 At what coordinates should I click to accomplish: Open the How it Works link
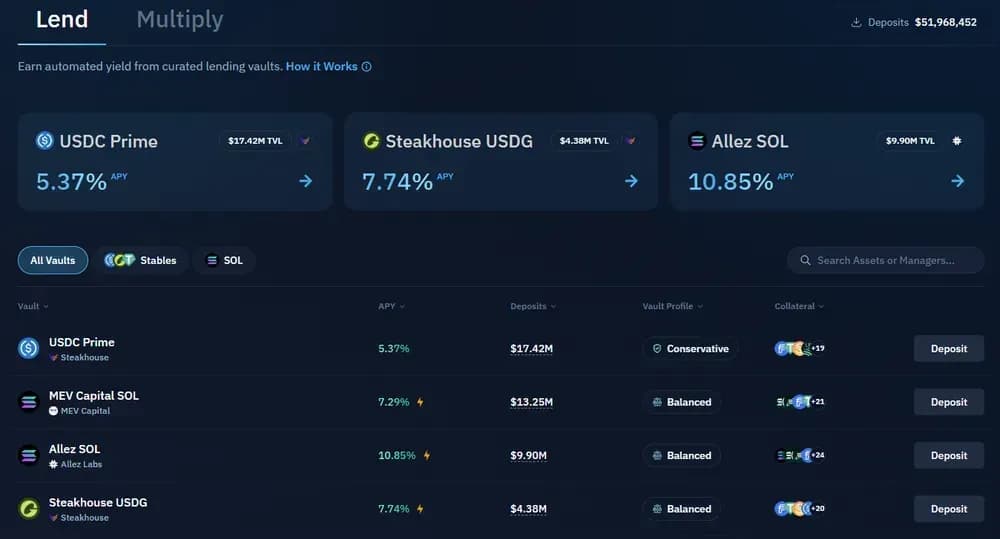click(321, 66)
